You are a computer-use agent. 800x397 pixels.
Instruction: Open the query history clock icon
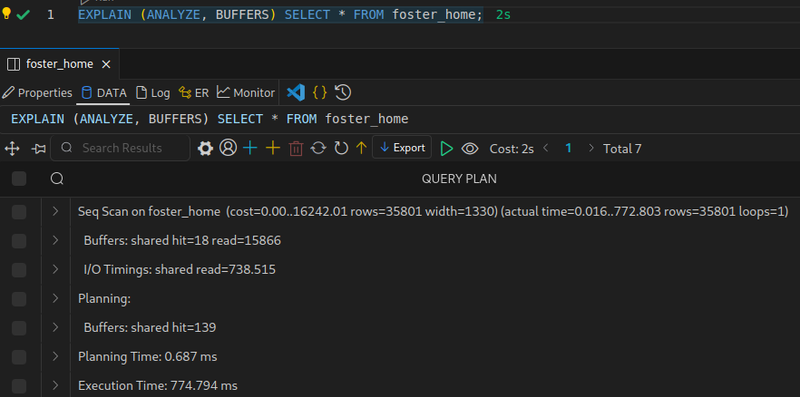(x=343, y=92)
